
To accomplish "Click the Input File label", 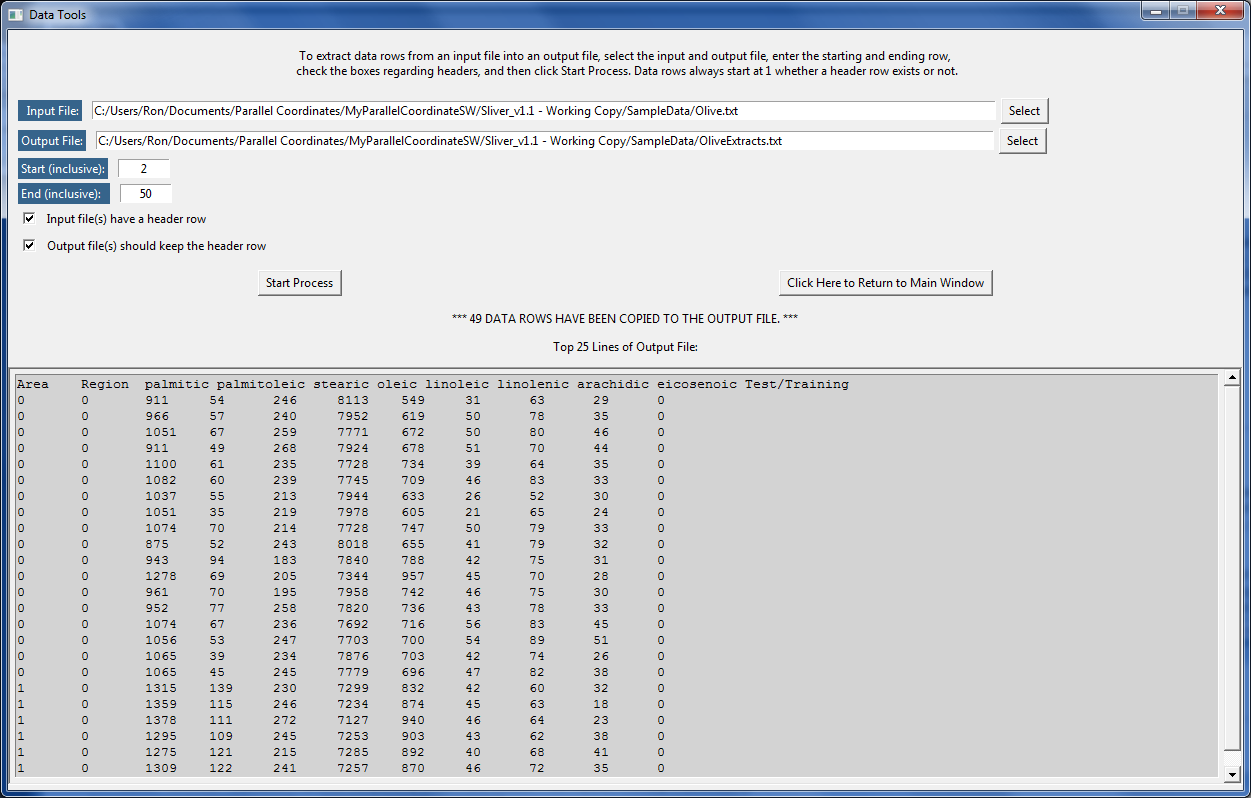I will 53,111.
